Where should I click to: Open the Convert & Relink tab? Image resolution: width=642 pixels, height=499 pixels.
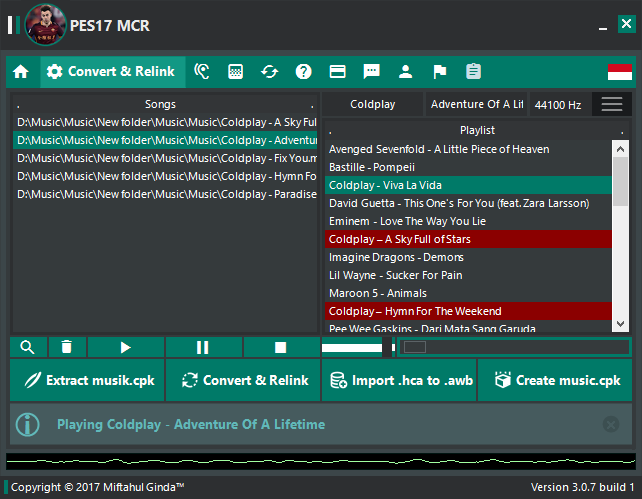click(113, 72)
